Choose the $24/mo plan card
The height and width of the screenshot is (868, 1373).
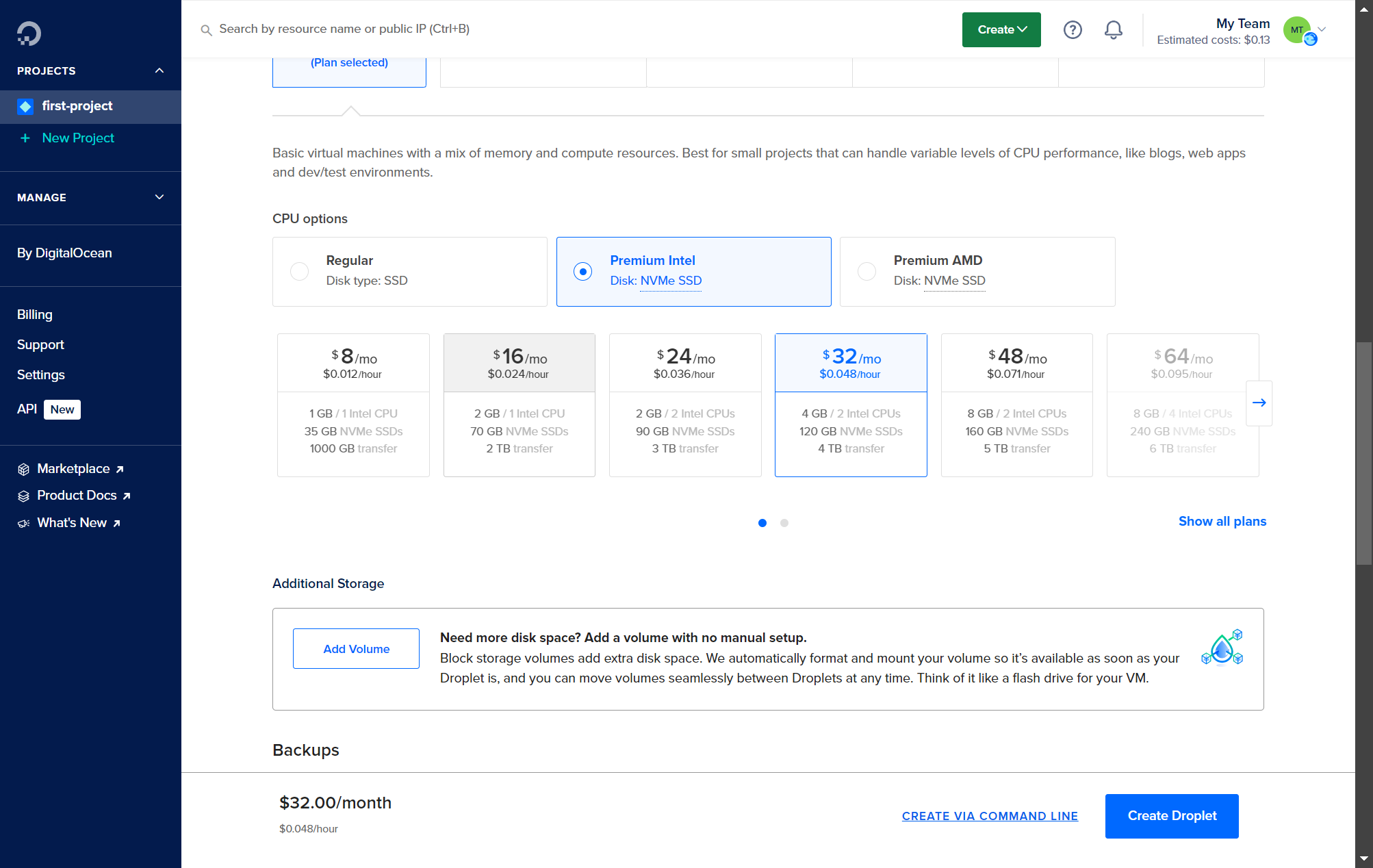(685, 405)
